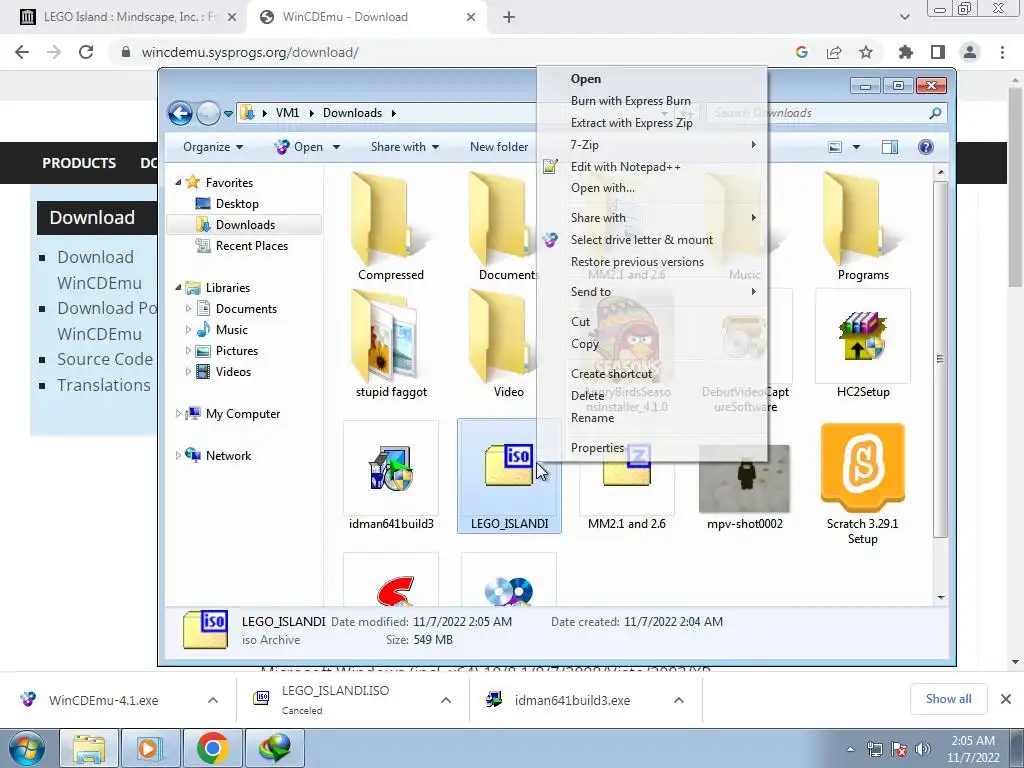This screenshot has width=1024, height=768.
Task: Click the Translations link
Action: point(104,385)
